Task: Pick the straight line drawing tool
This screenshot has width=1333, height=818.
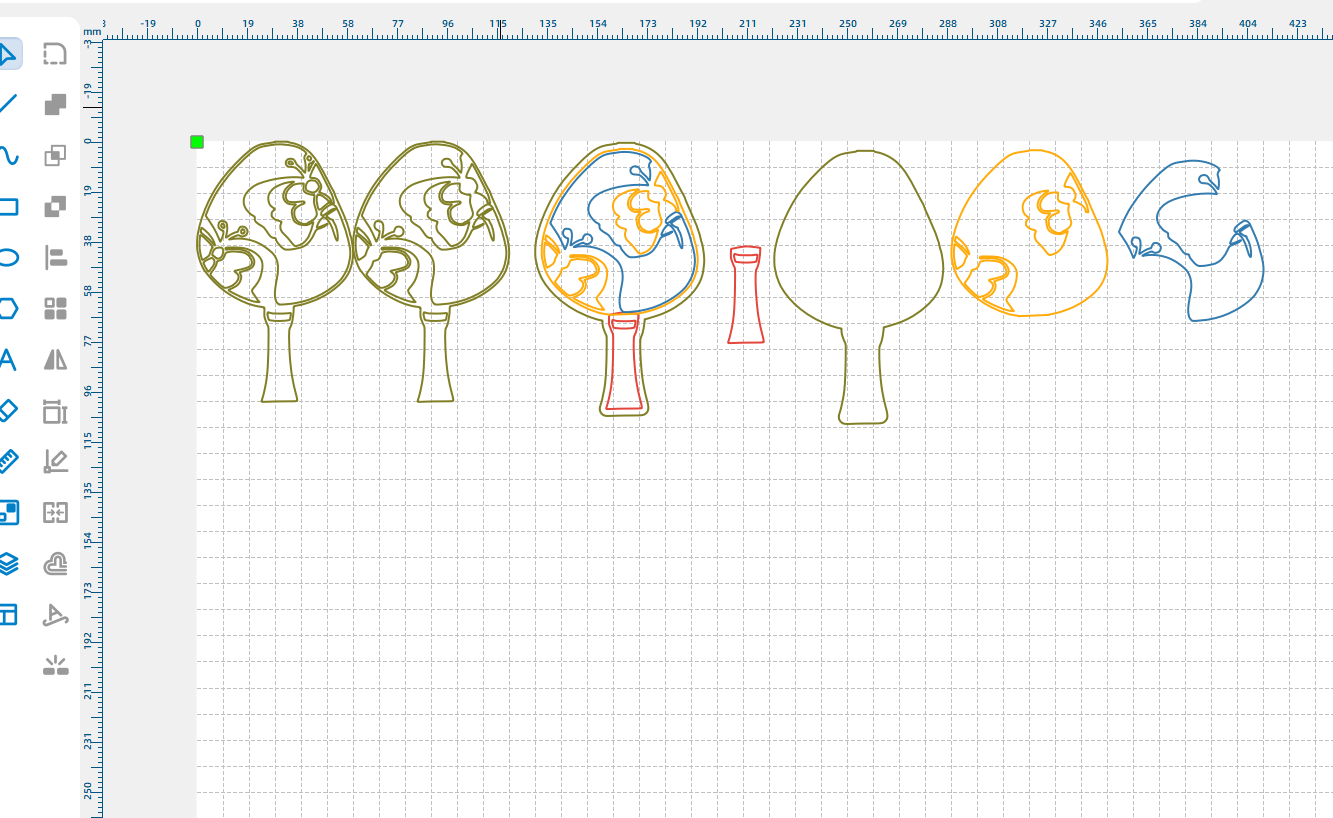Action: pyautogui.click(x=7, y=104)
